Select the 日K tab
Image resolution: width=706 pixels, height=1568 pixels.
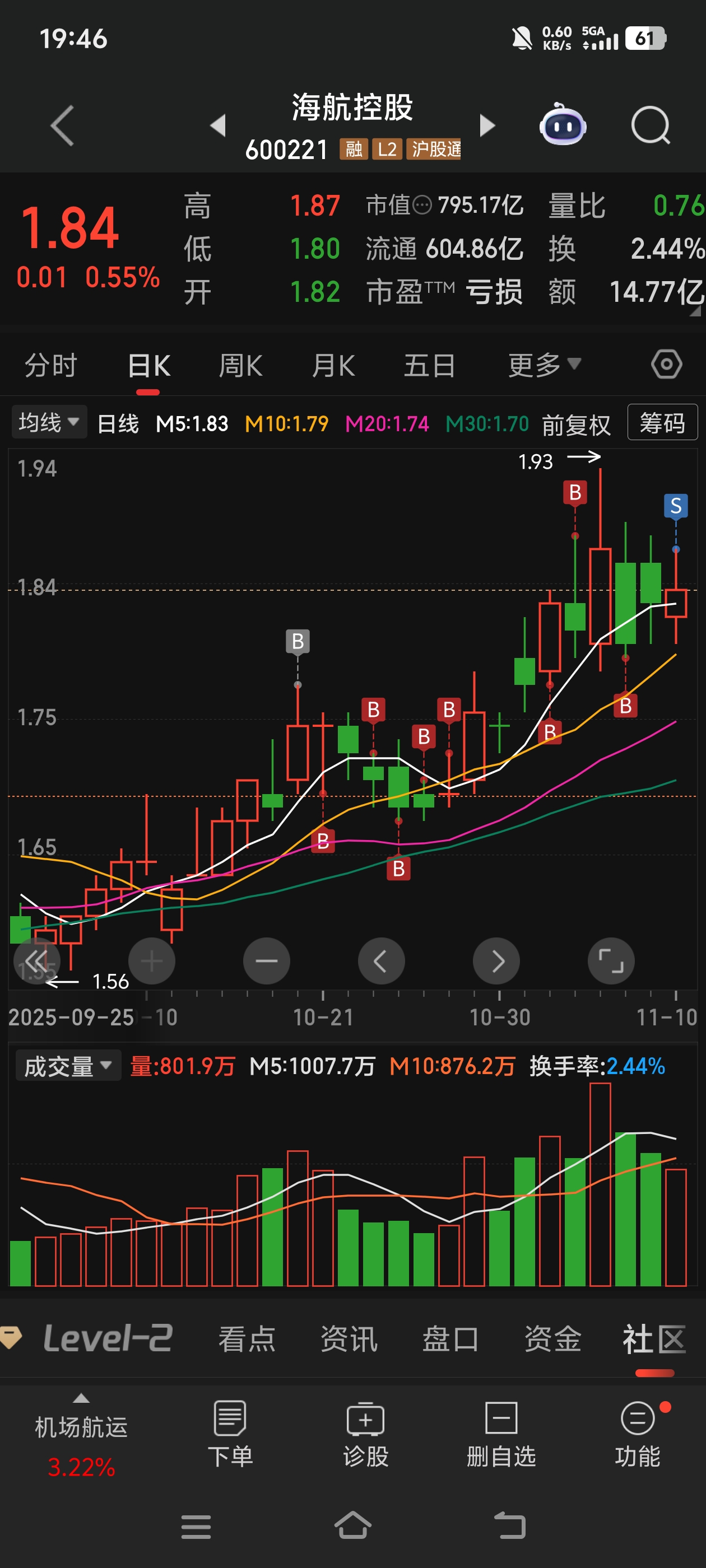point(148,365)
